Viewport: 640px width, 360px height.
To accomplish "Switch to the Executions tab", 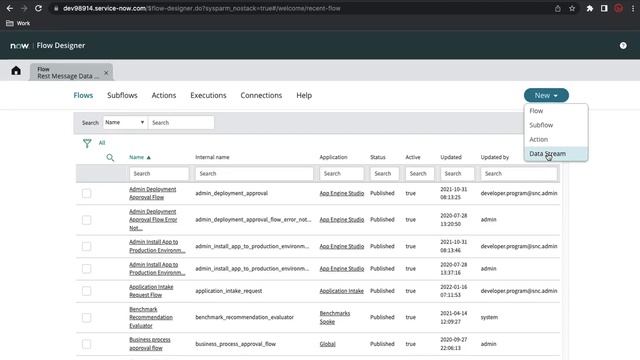I will tap(208, 95).
